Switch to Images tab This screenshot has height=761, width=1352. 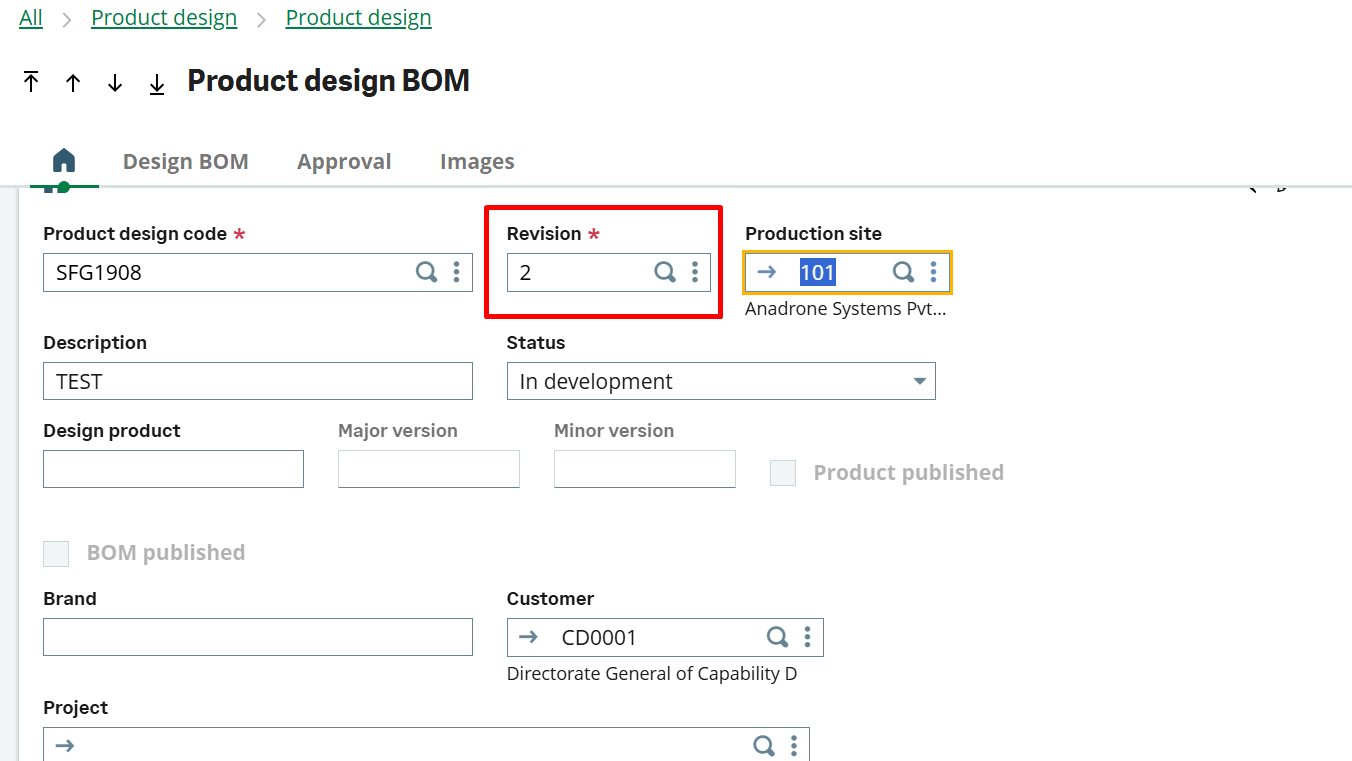pos(477,162)
